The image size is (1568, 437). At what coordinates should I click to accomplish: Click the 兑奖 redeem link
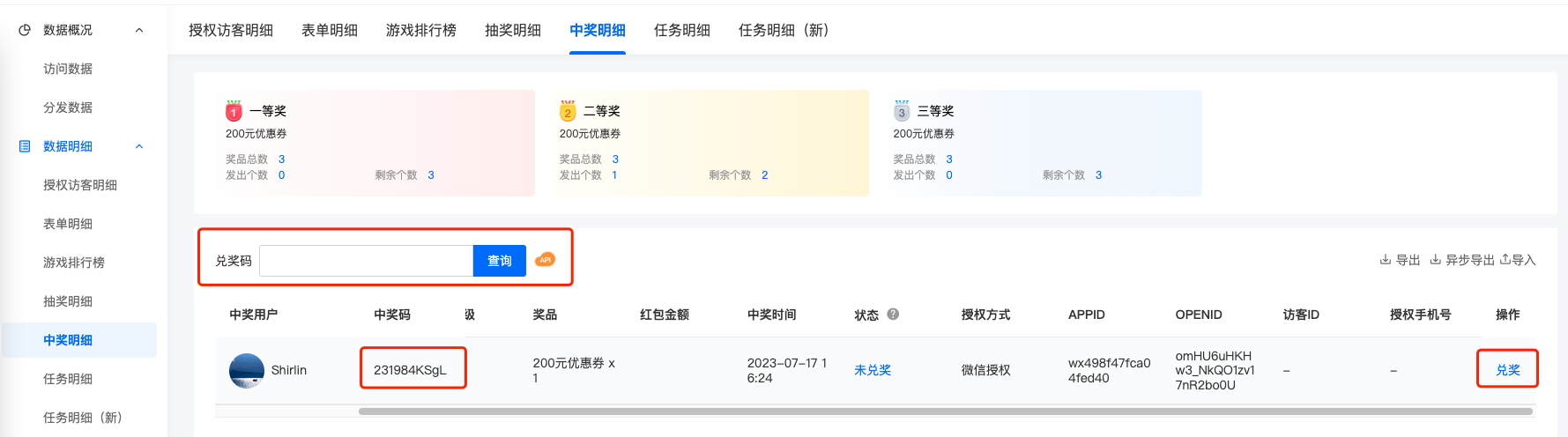(x=1508, y=370)
